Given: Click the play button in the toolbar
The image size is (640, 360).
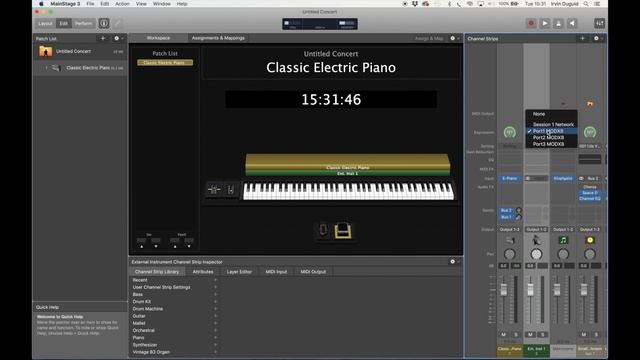Looking at the screenshot, I should pyautogui.click(x=545, y=23).
